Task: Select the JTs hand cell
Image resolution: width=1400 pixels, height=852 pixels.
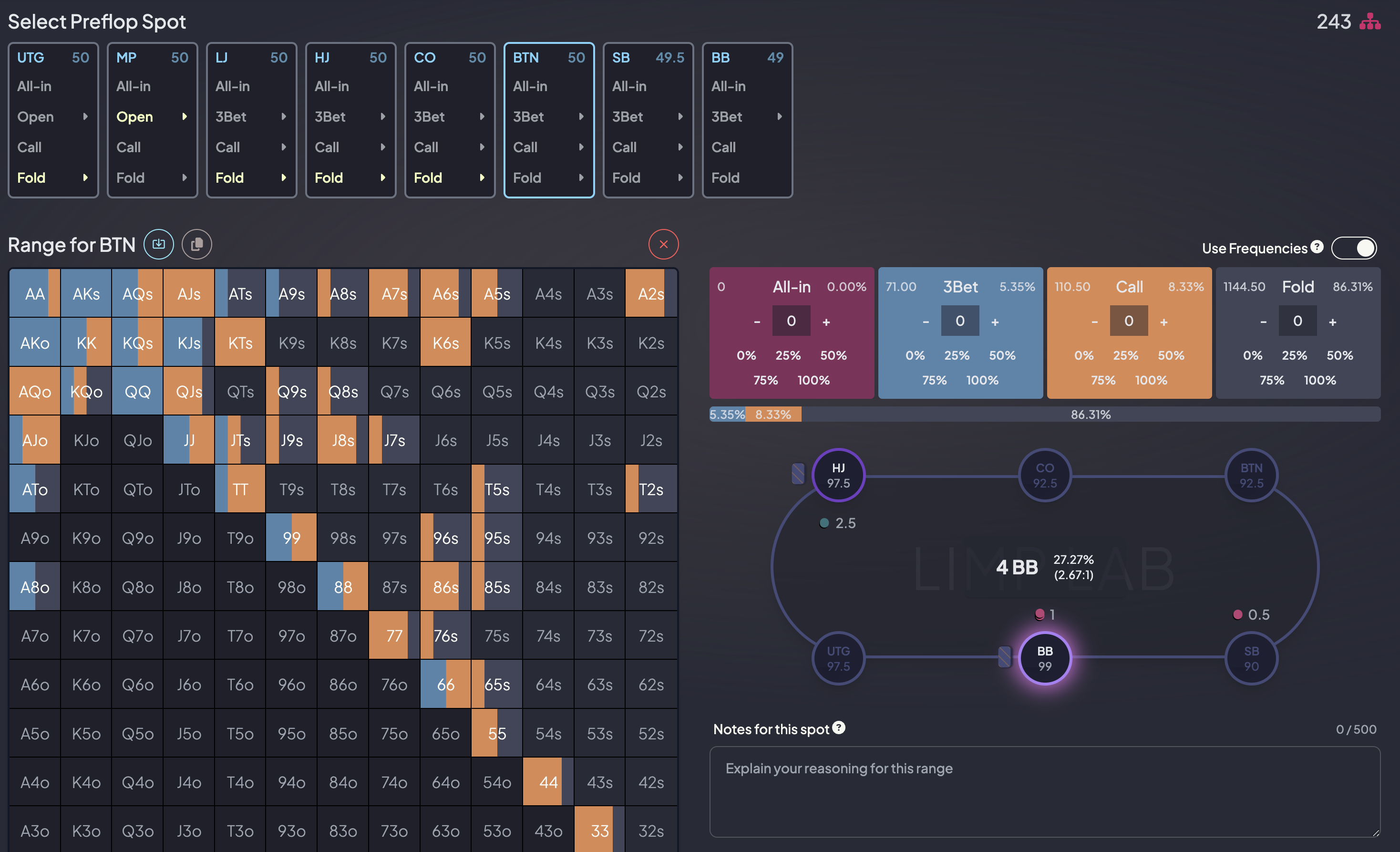Action: 240,440
